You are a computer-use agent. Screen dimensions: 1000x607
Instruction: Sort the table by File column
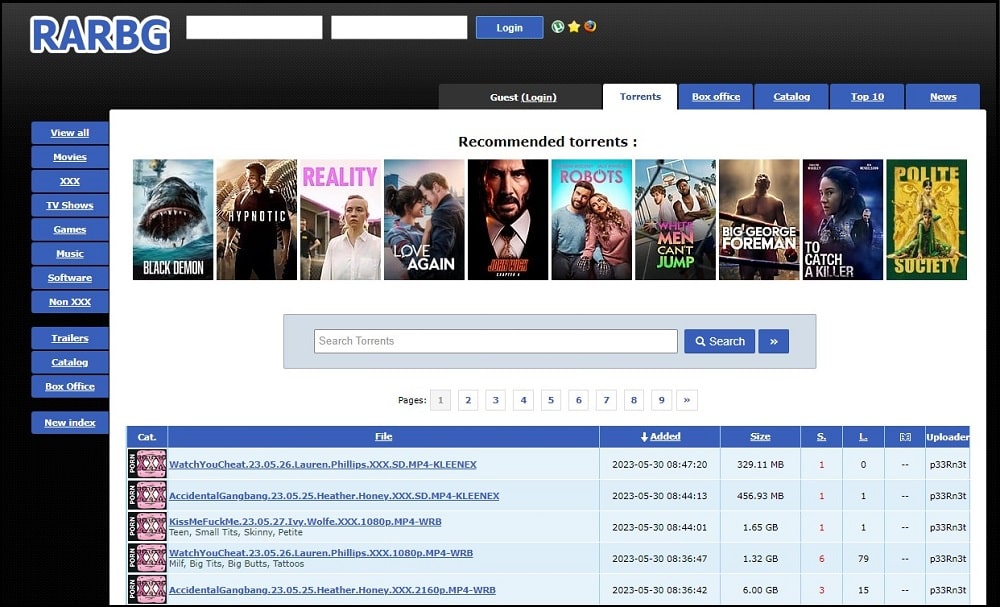[x=383, y=437]
